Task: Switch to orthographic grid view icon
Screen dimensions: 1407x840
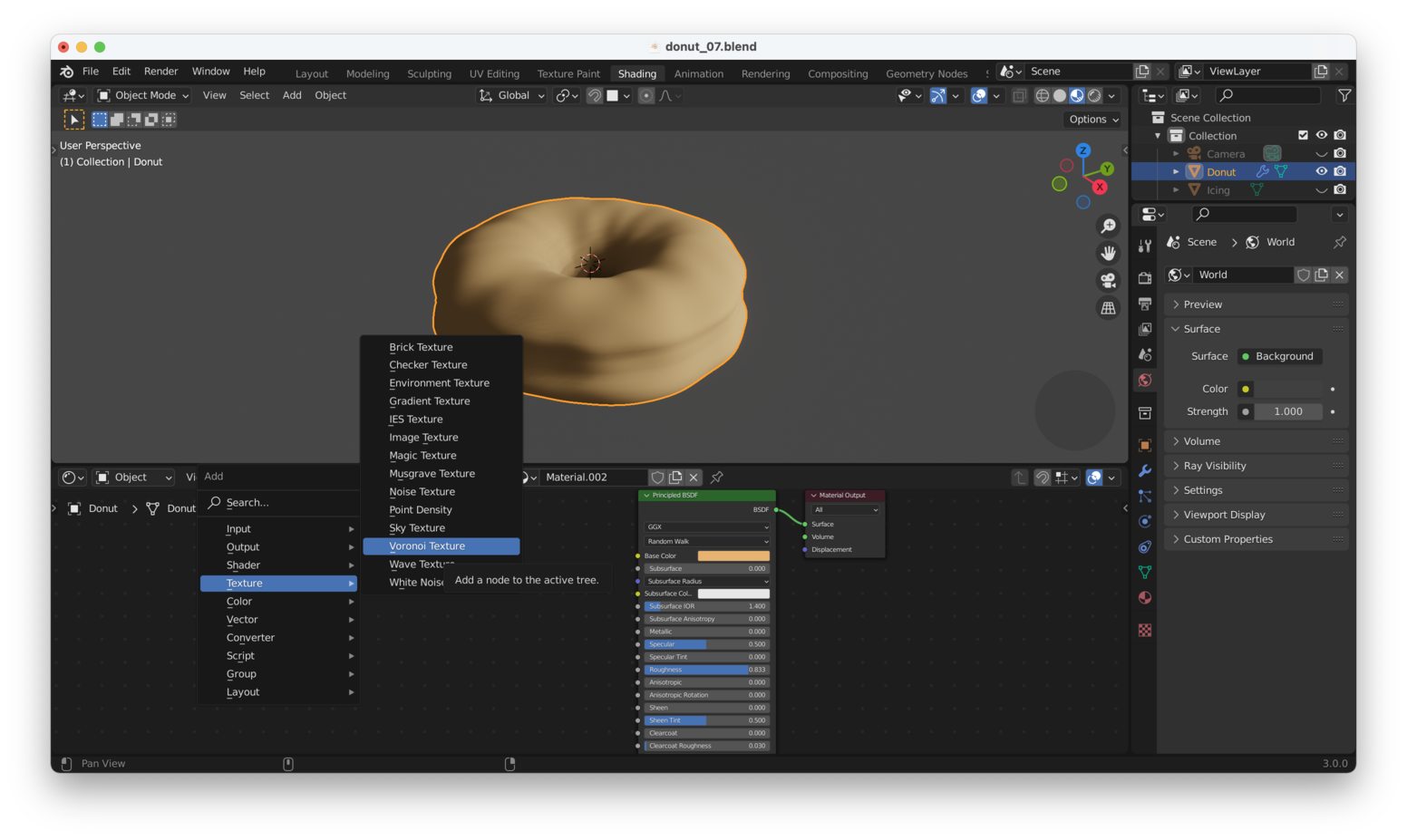Action: [x=1108, y=308]
